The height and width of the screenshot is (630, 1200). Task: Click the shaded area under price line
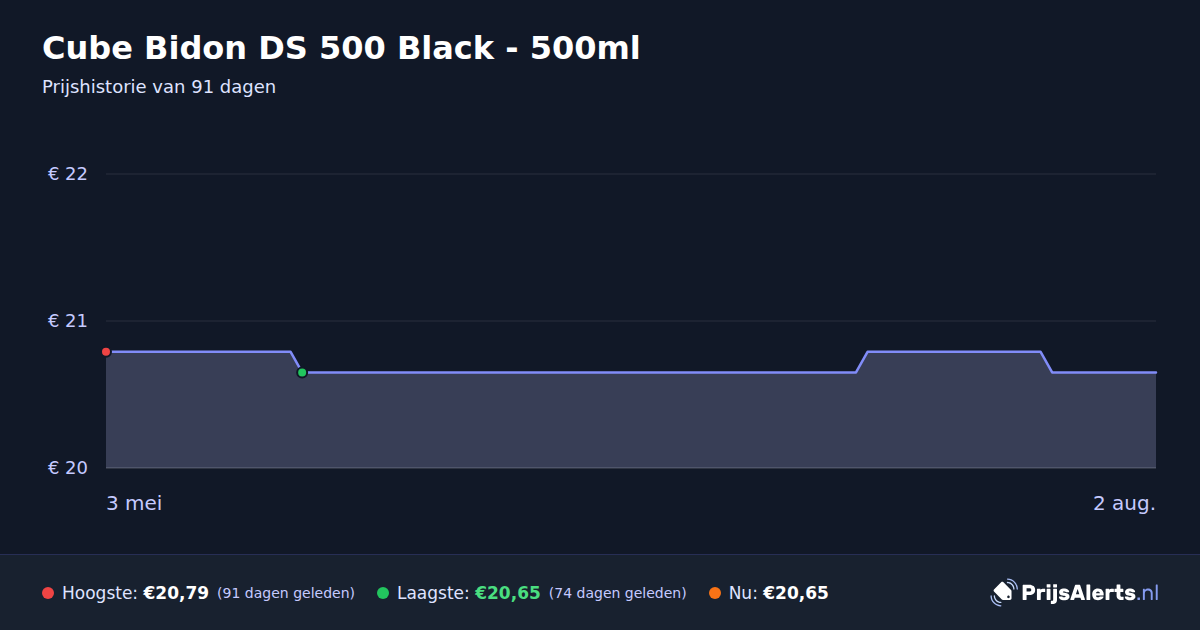point(631,420)
